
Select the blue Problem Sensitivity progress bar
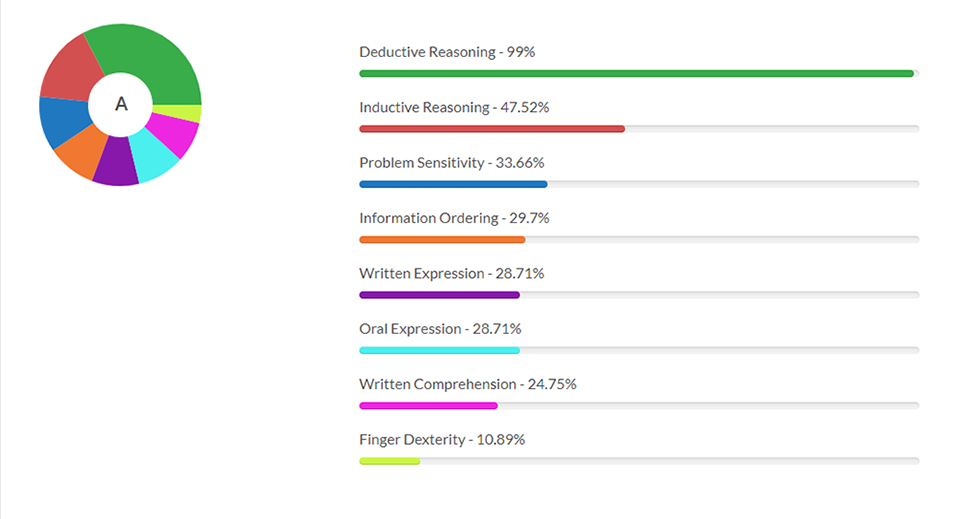click(453, 184)
